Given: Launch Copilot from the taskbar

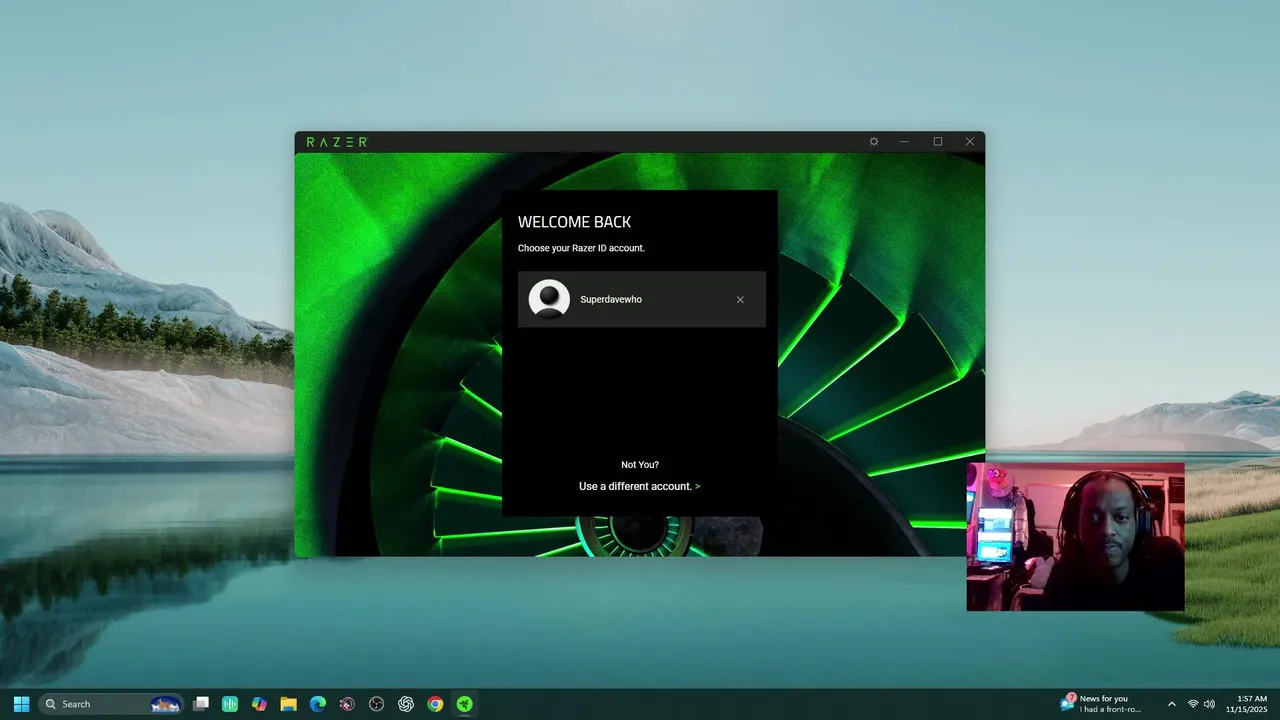Looking at the screenshot, I should click(259, 704).
